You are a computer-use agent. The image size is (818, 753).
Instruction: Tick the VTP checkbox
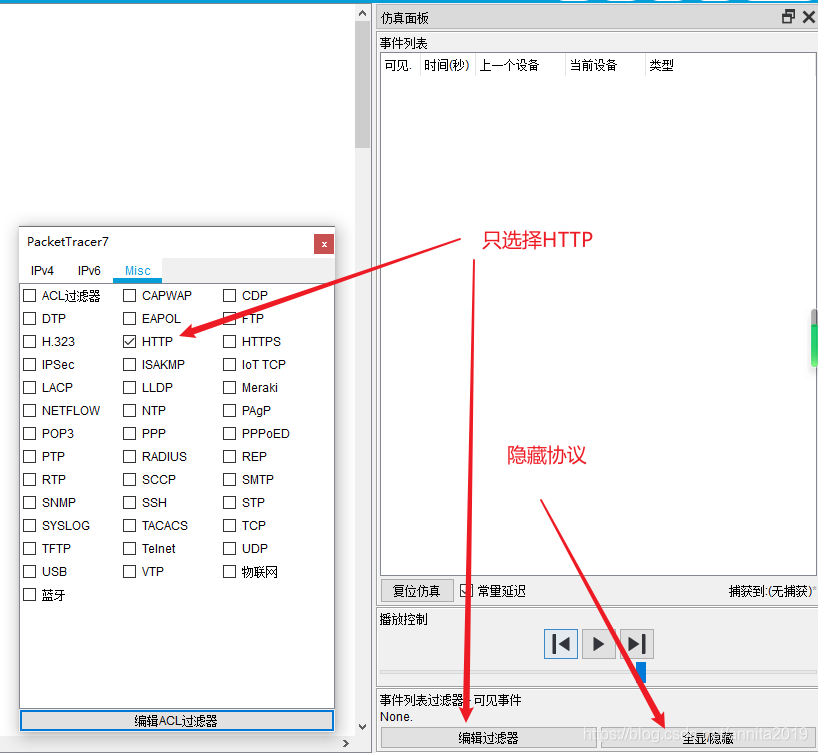pos(129,571)
